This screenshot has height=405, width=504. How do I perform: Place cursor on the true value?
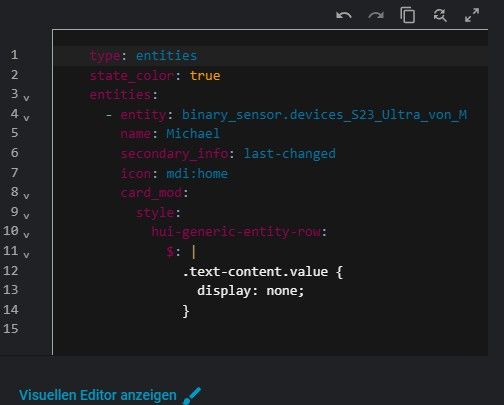coord(205,76)
